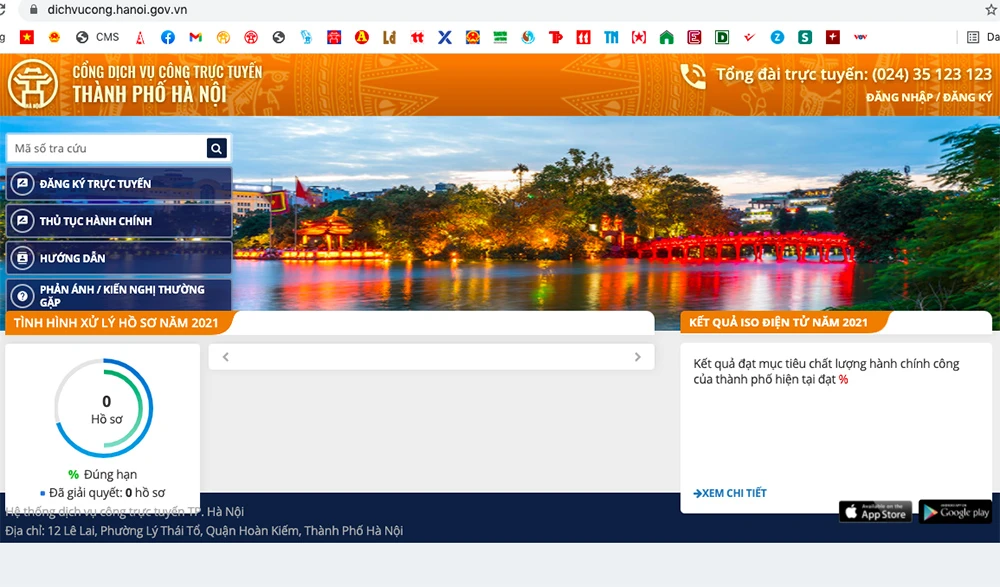Open the Gmail bookmark icon
The height and width of the screenshot is (587, 1000).
(196, 37)
